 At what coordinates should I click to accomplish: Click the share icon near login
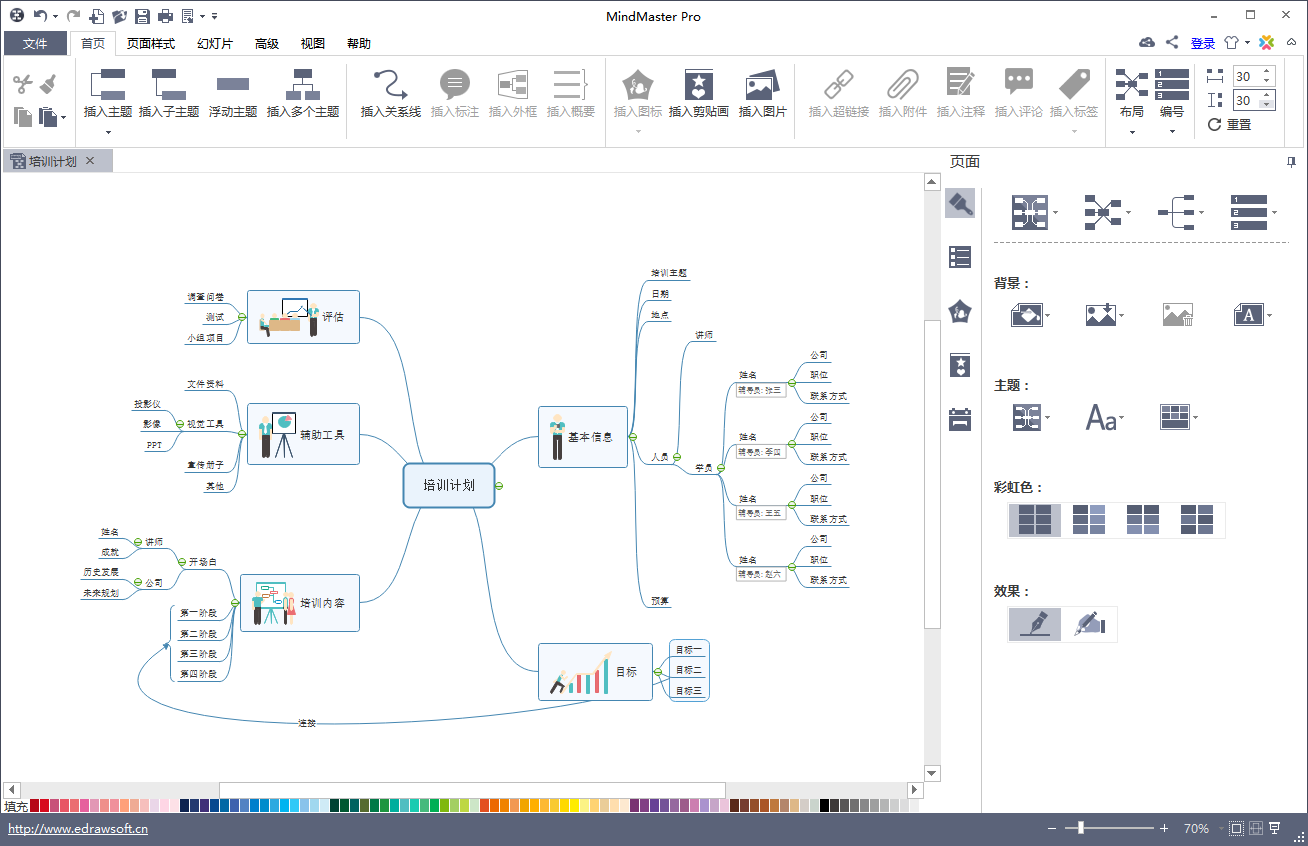point(1172,43)
